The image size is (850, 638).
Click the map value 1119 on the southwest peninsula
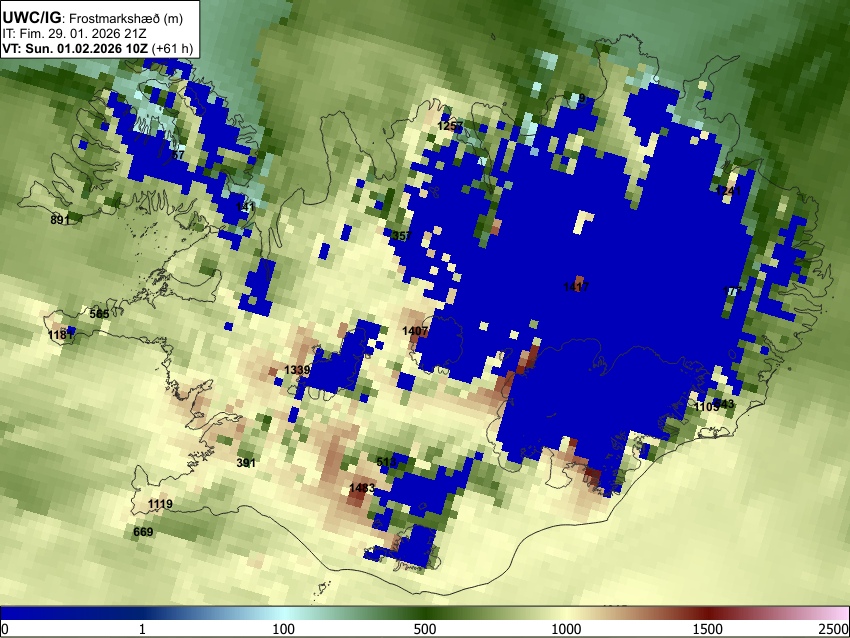(160, 504)
